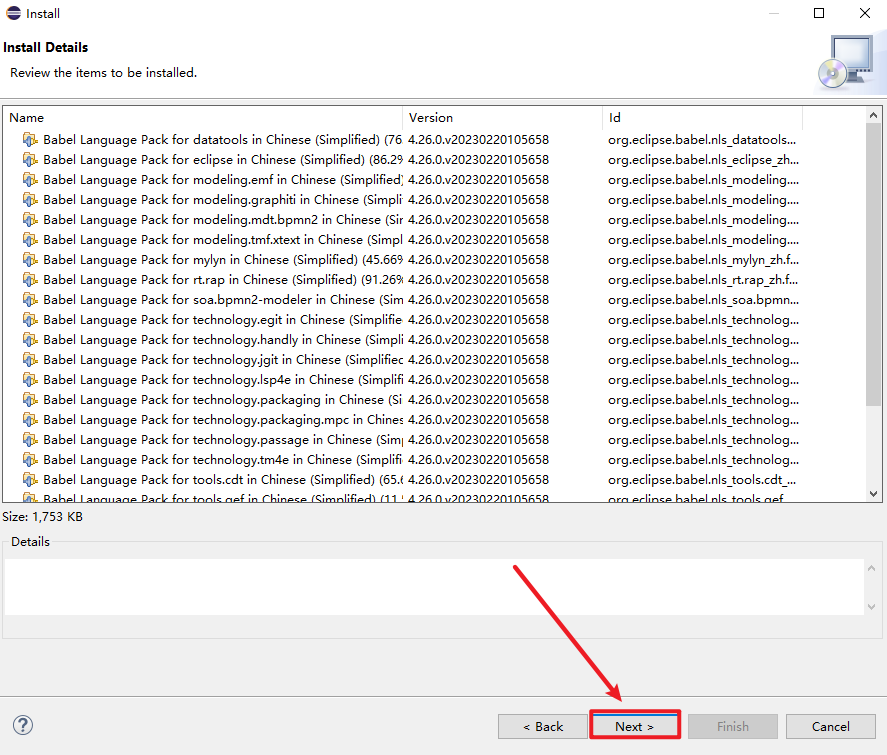Click the Eclipse icon in title bar

[11, 14]
